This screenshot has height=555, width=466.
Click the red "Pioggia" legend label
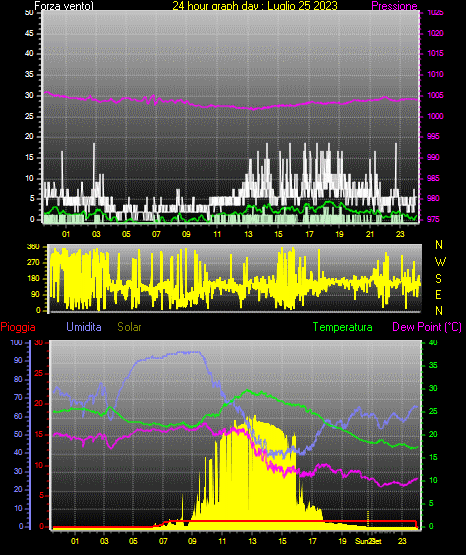(18, 327)
